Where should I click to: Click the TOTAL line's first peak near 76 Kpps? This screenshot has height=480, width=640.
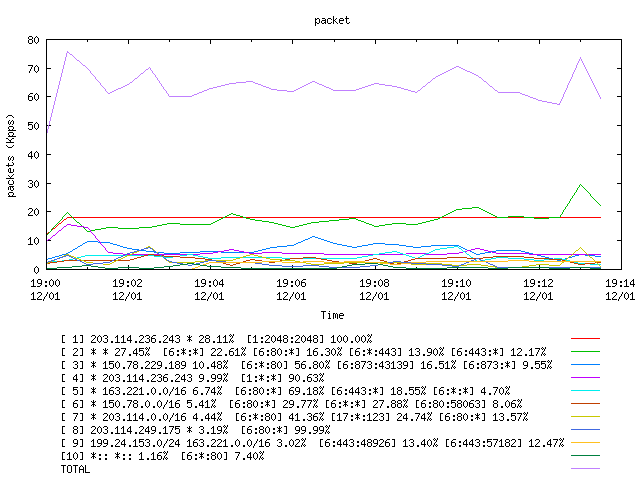[x=67, y=52]
